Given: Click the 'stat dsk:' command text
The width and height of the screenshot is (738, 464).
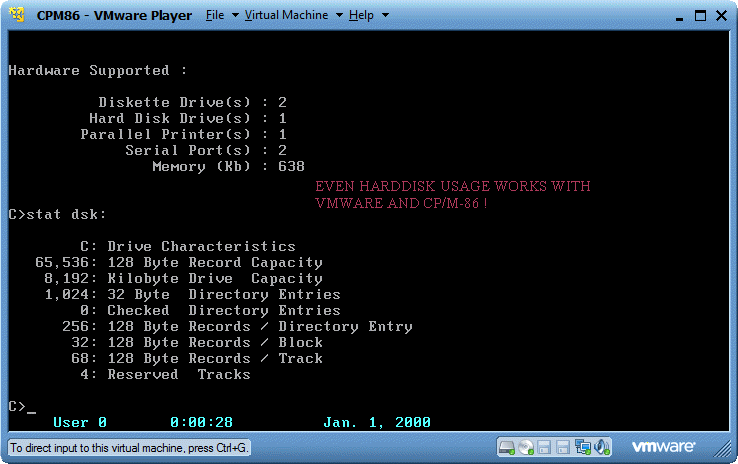Looking at the screenshot, I should click(x=66, y=215).
